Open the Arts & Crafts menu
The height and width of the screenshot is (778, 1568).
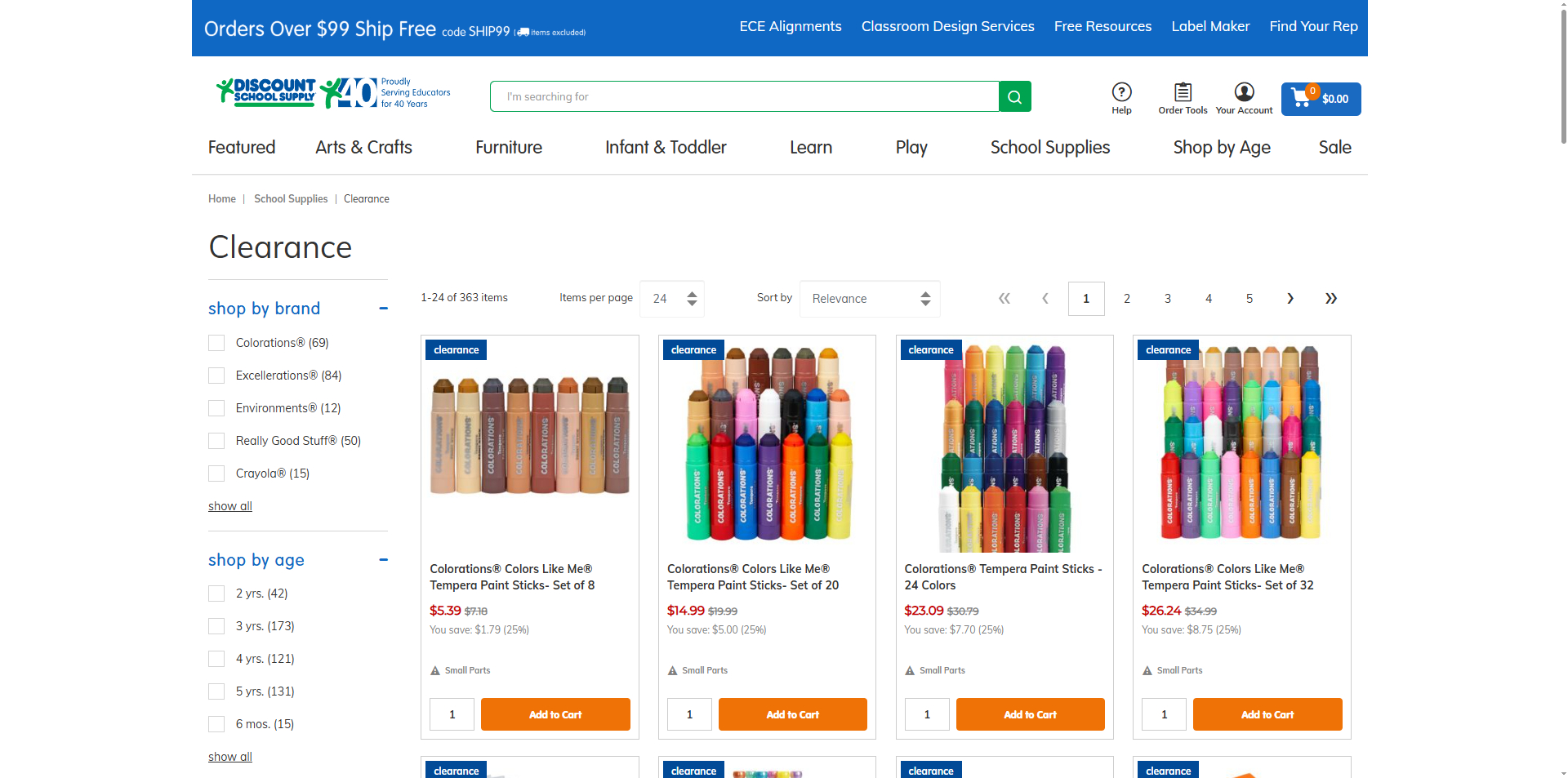364,148
